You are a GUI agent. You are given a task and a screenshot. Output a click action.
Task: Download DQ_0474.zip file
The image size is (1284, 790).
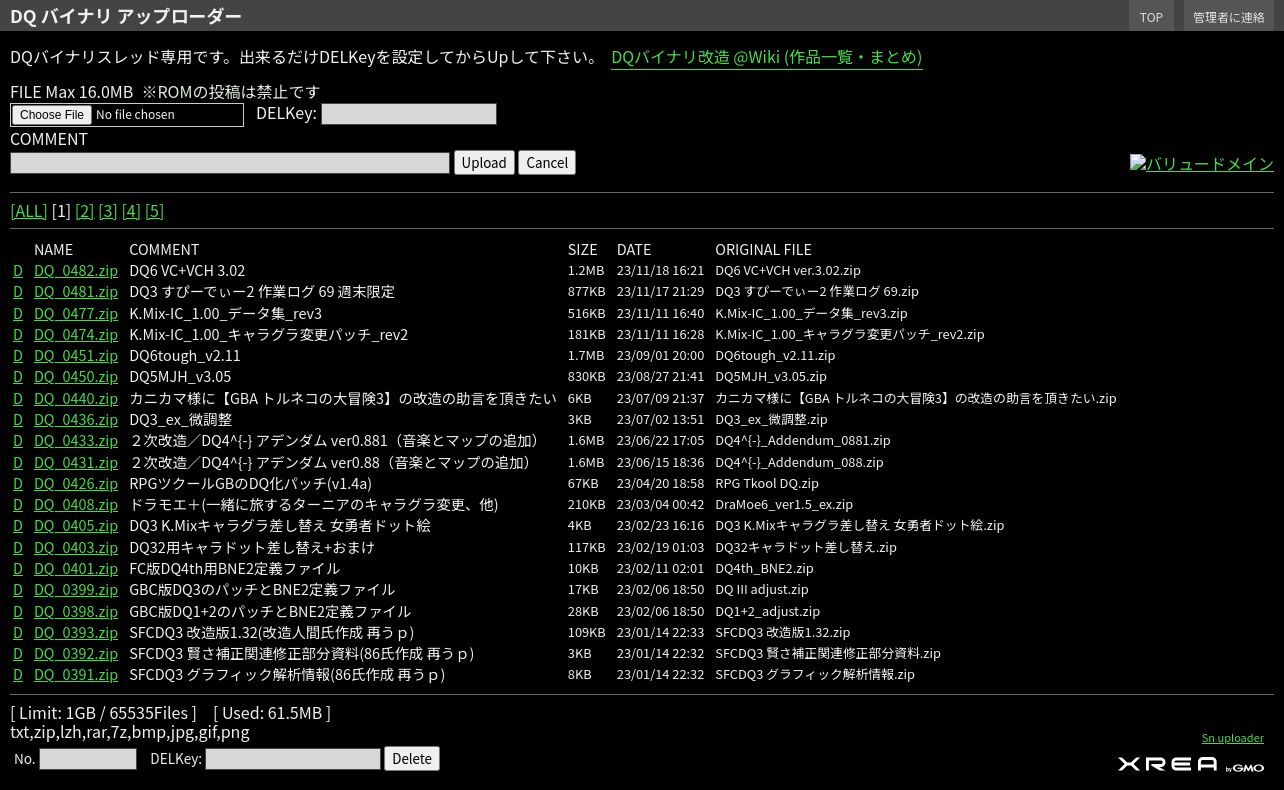tap(76, 335)
